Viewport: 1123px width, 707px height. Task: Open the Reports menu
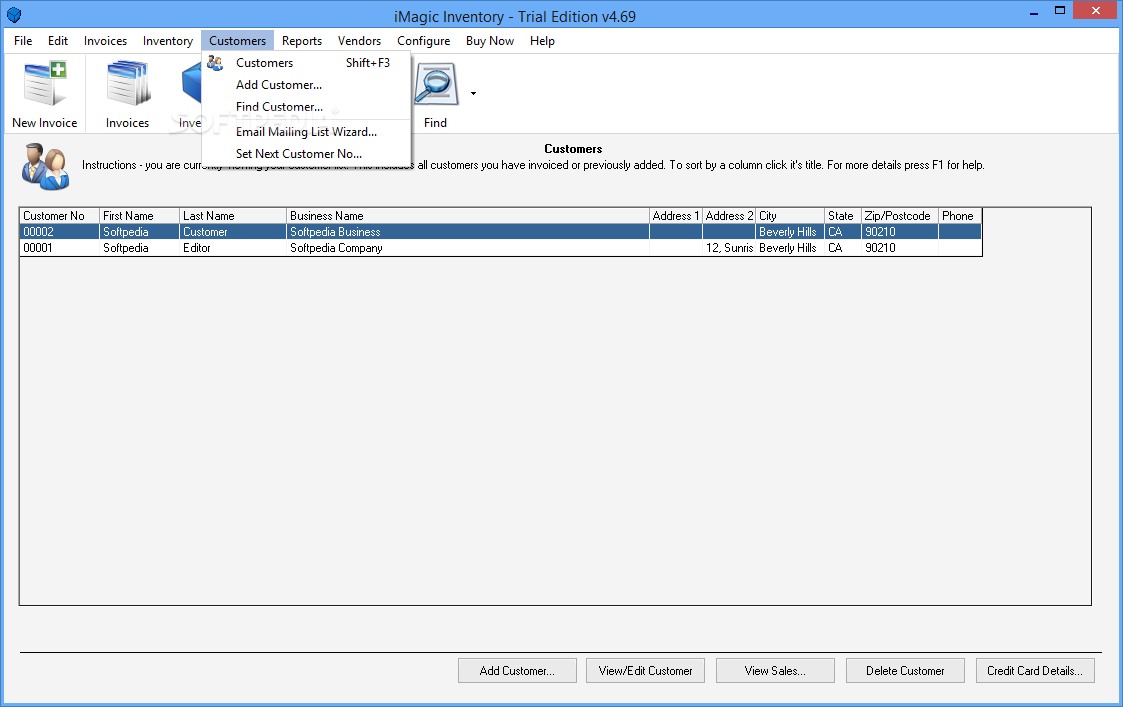coord(302,41)
